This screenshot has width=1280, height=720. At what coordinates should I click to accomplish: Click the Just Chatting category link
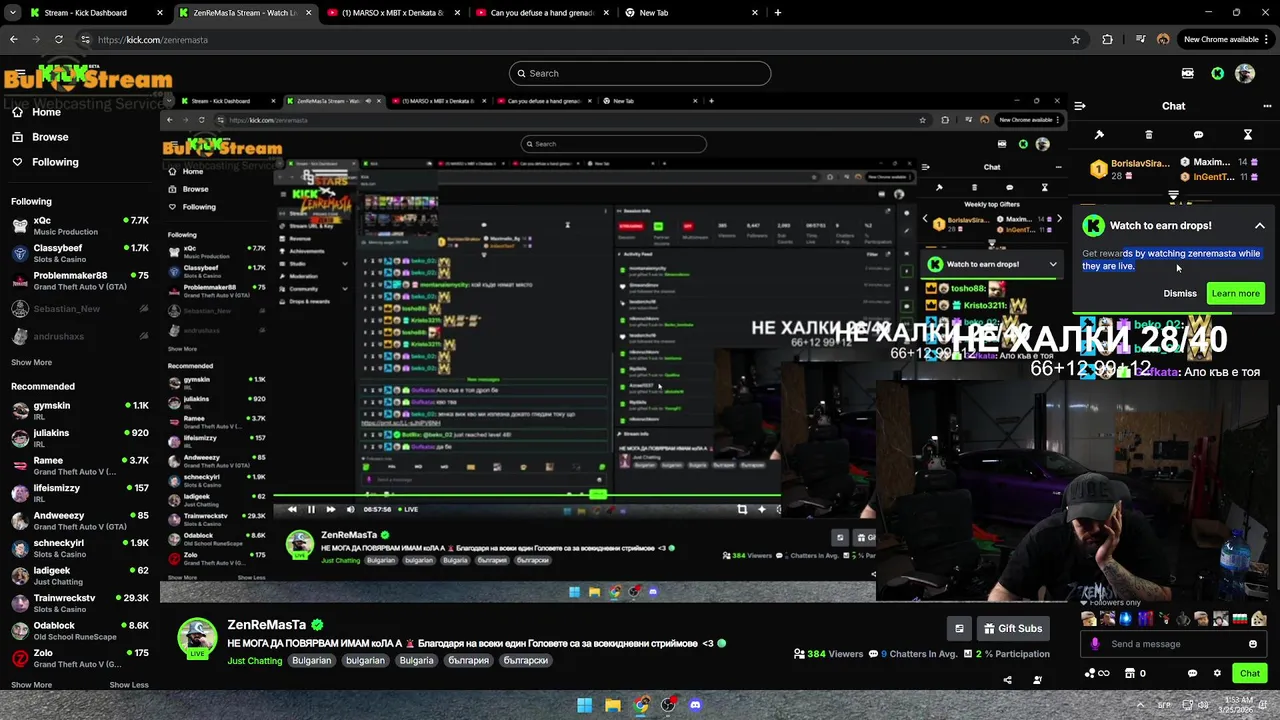[255, 661]
